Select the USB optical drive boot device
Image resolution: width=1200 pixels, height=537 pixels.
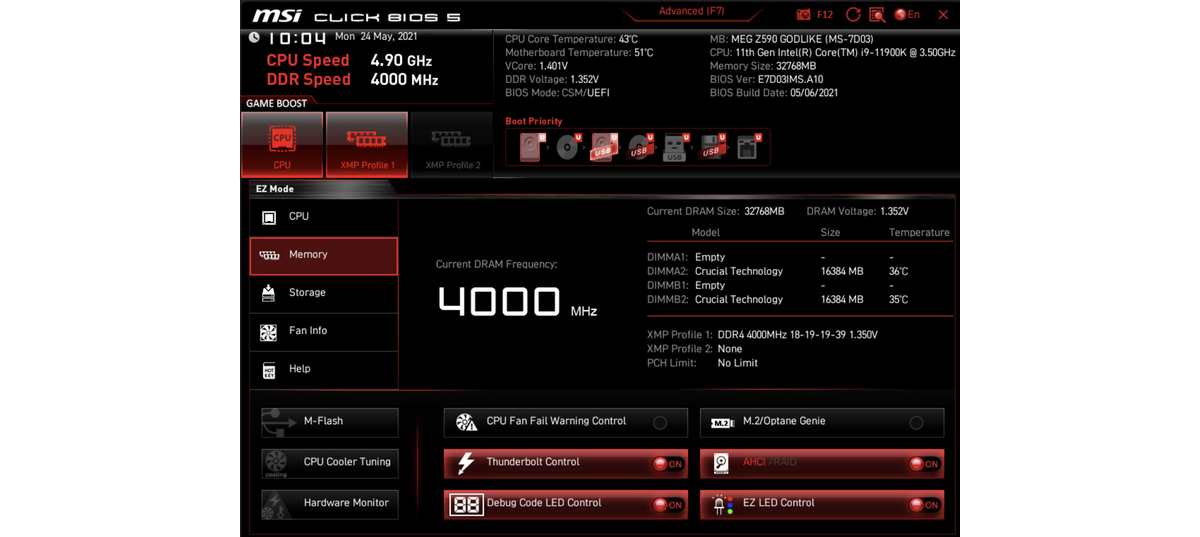(x=639, y=148)
